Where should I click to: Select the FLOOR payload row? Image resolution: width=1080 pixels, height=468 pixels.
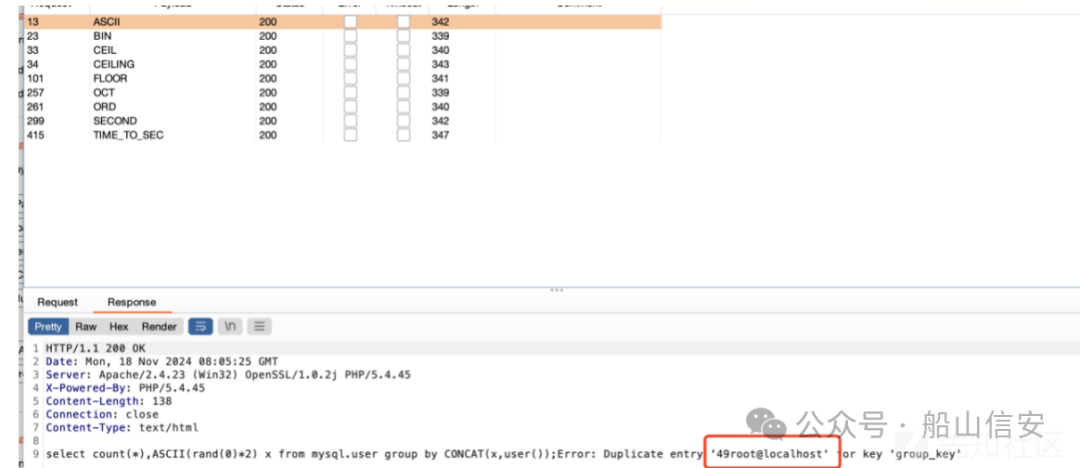pos(343,79)
